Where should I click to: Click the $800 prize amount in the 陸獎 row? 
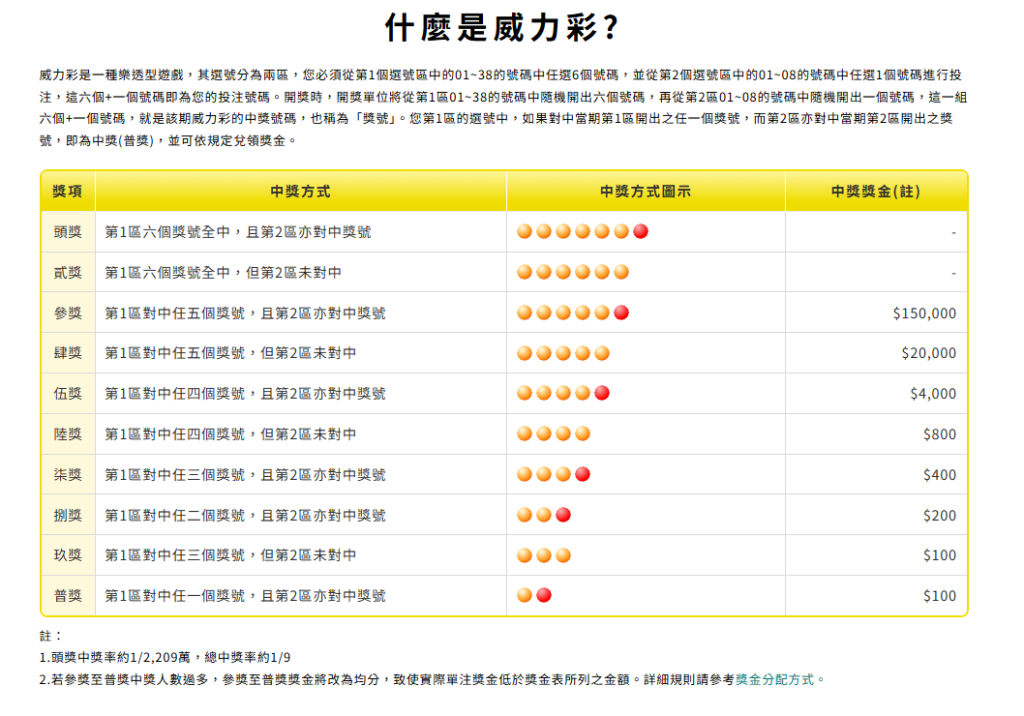point(939,434)
